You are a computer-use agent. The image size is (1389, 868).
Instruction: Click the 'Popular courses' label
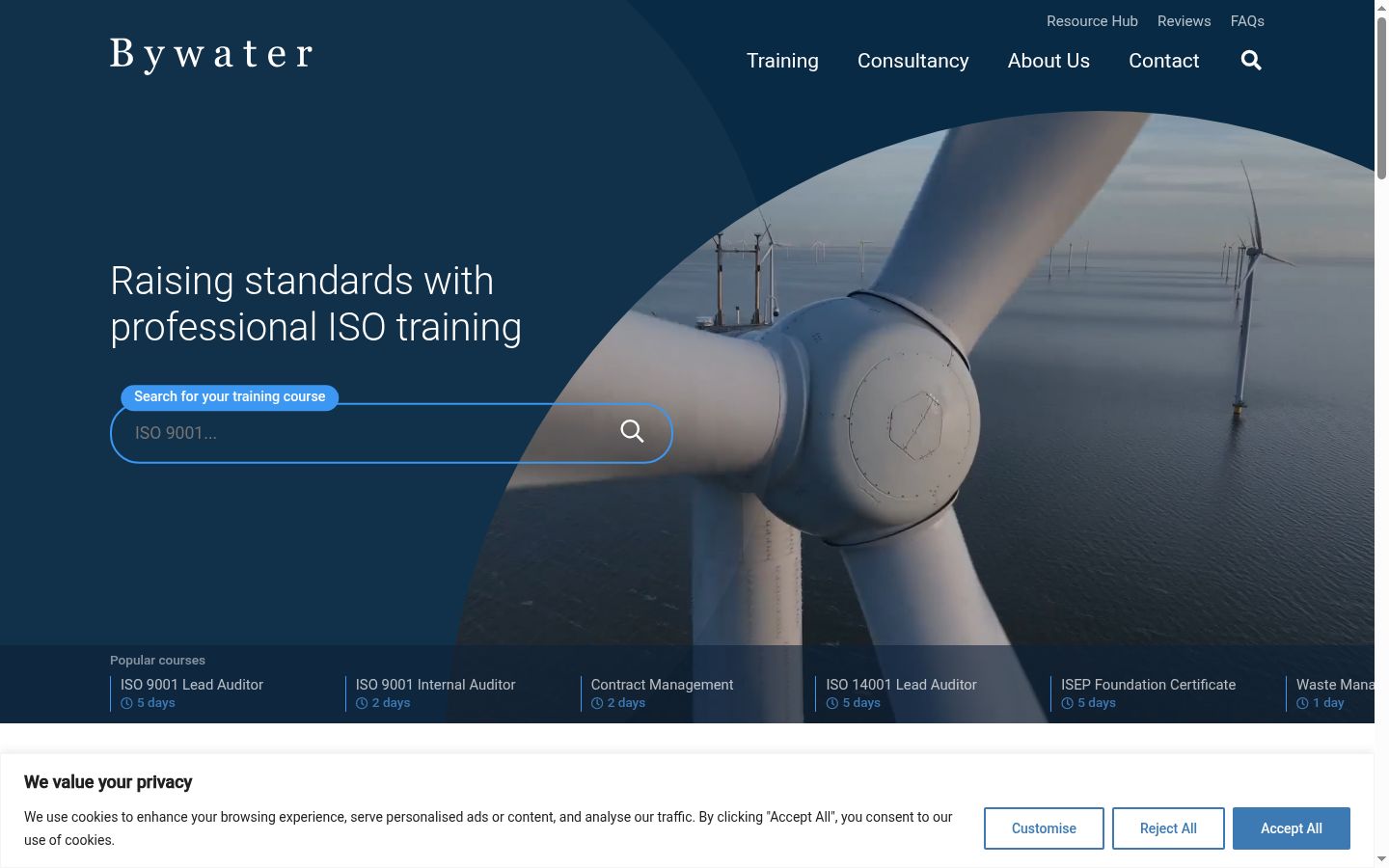pyautogui.click(x=157, y=661)
